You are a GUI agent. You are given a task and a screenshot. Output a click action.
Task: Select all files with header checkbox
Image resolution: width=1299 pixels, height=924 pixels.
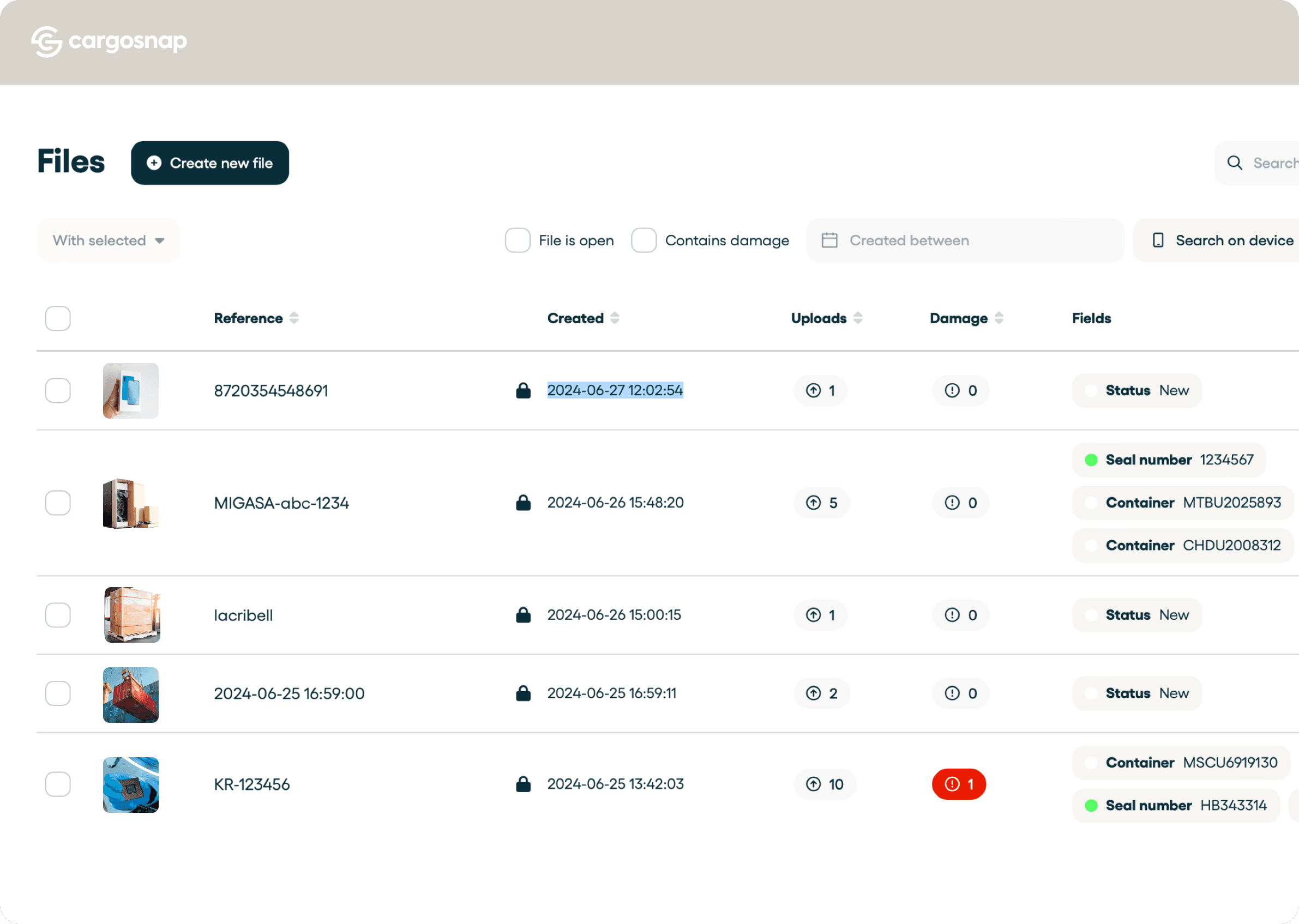click(x=58, y=318)
